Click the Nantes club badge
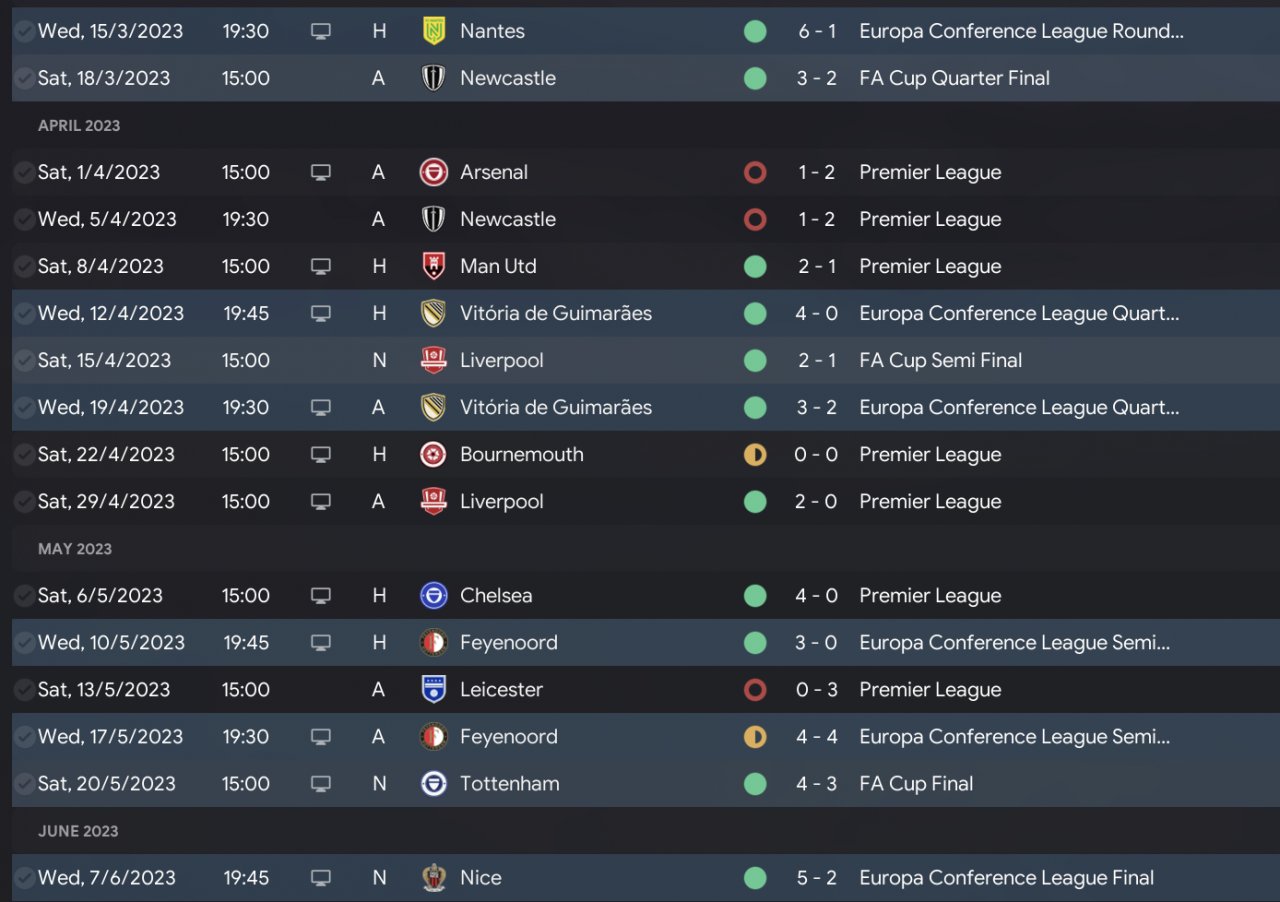Screen dimensions: 1280x902 click(x=433, y=31)
